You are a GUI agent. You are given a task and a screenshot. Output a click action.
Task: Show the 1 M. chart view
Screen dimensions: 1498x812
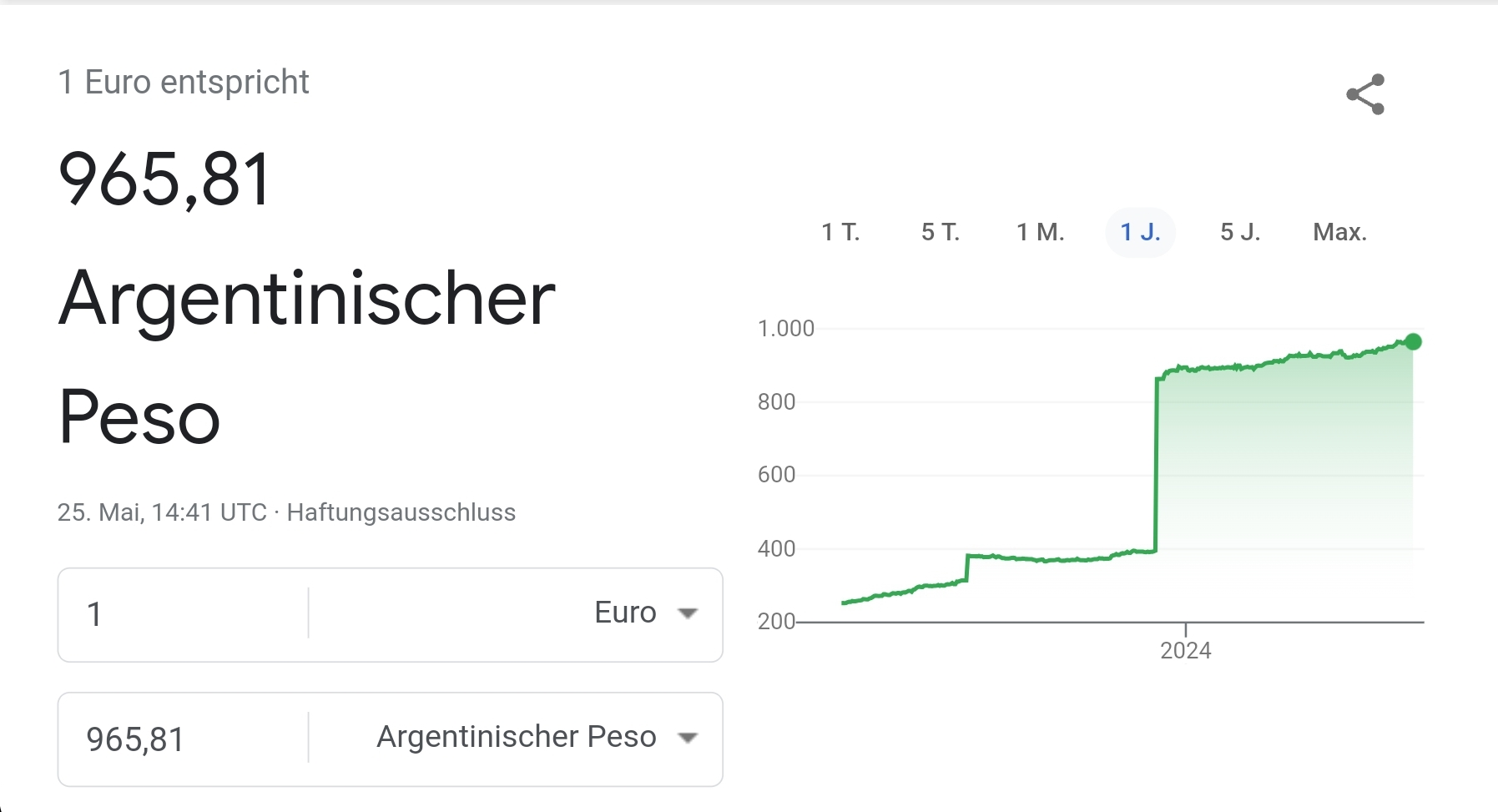coord(1040,232)
